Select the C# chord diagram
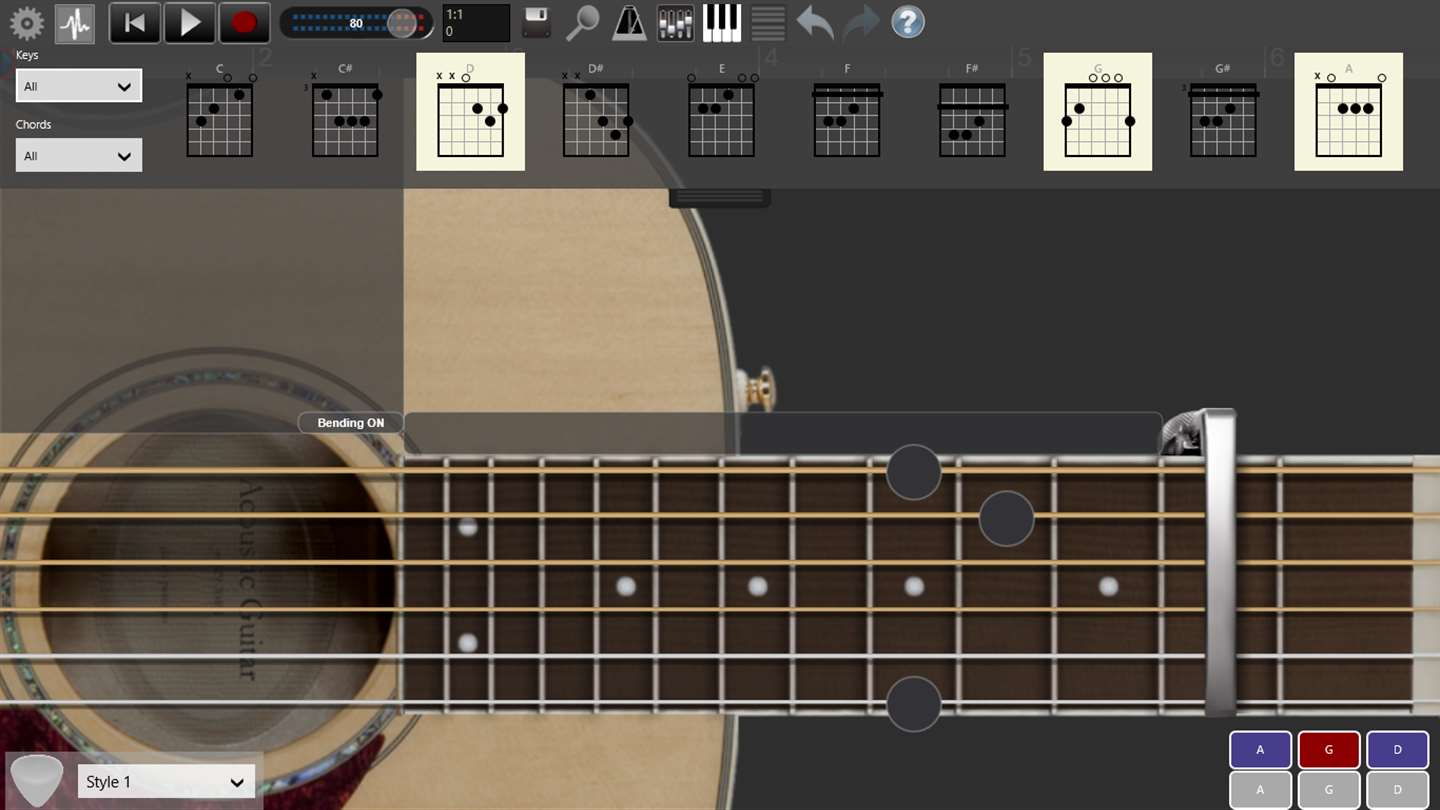Viewport: 1440px width, 810px height. click(x=345, y=112)
